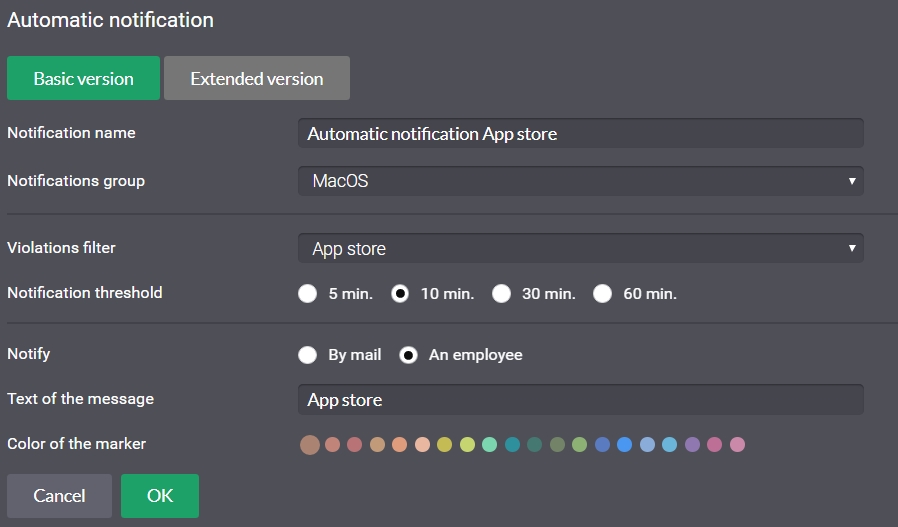Switch to the Basic version tab

(83, 78)
